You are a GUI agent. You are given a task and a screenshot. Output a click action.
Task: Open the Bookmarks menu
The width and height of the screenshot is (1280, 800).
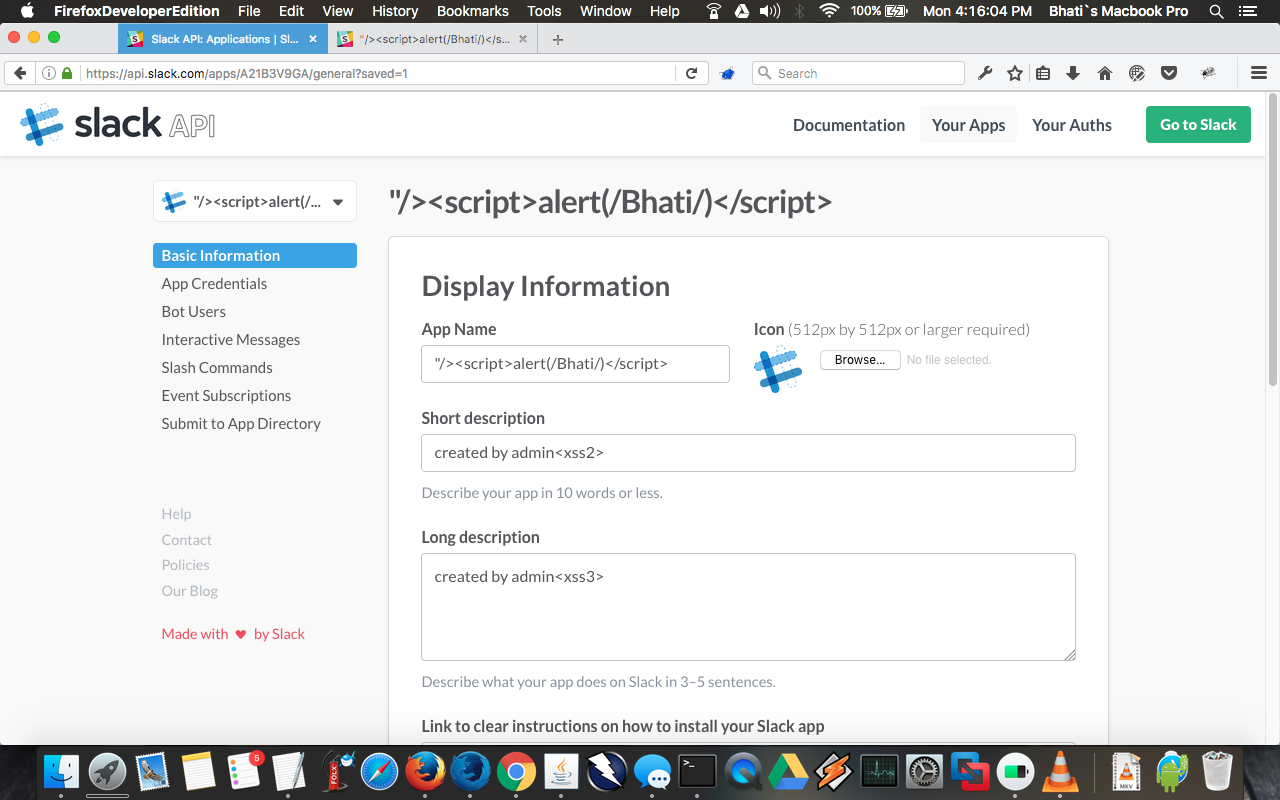click(473, 11)
